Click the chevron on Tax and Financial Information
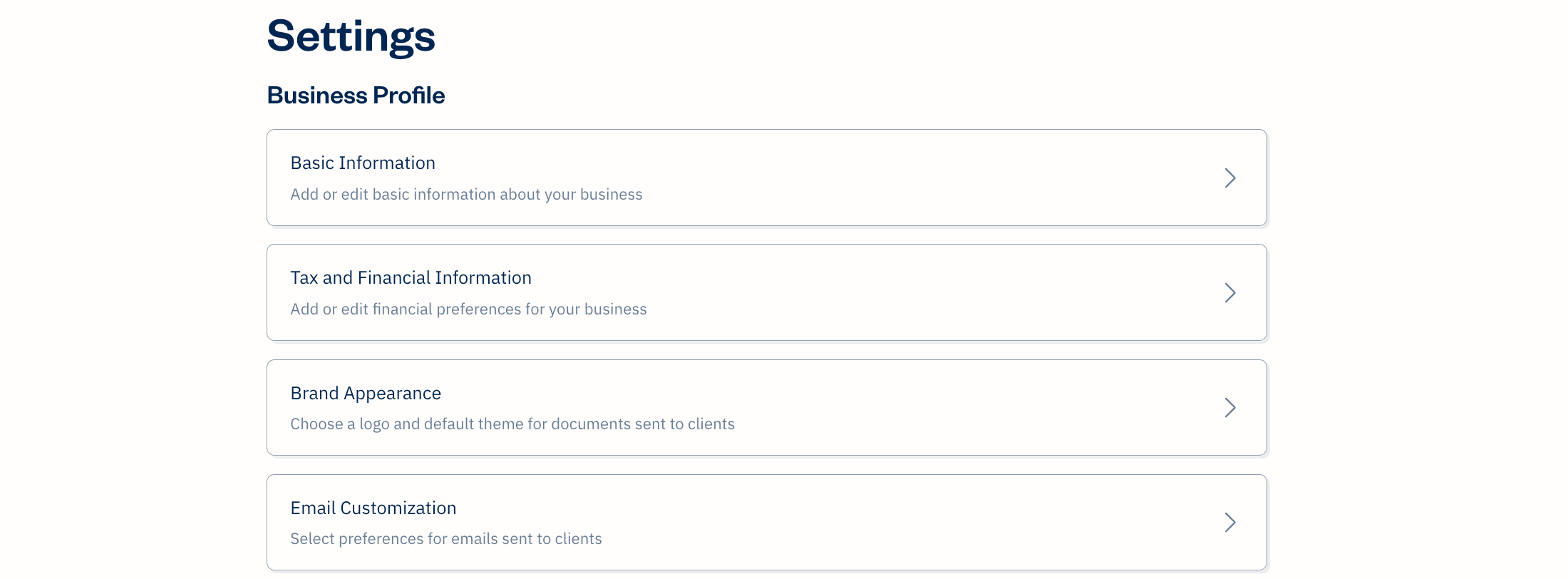 coord(1229,292)
